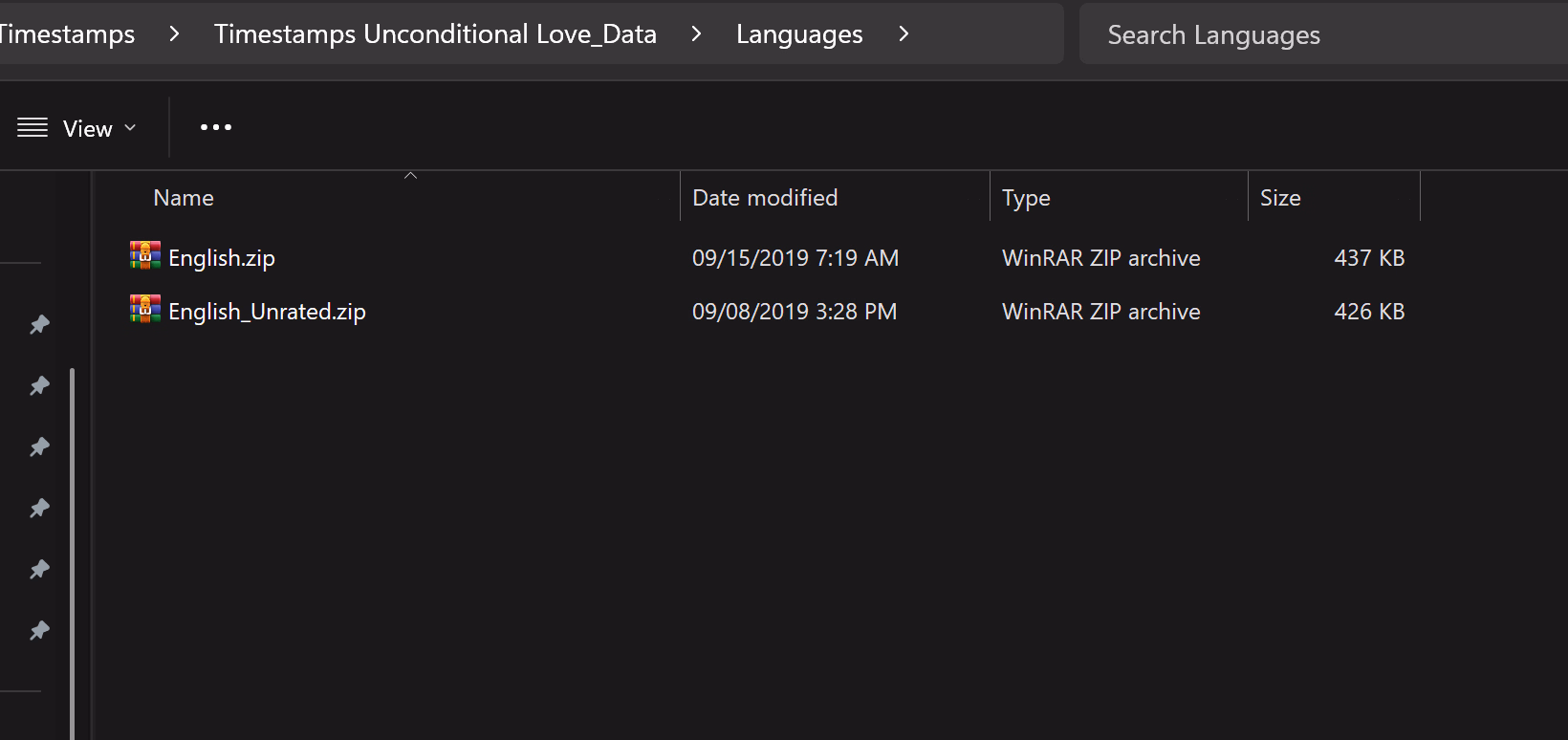This screenshot has width=1568, height=740.
Task: Click the WinRAR icon next to English.zip
Action: click(x=145, y=255)
